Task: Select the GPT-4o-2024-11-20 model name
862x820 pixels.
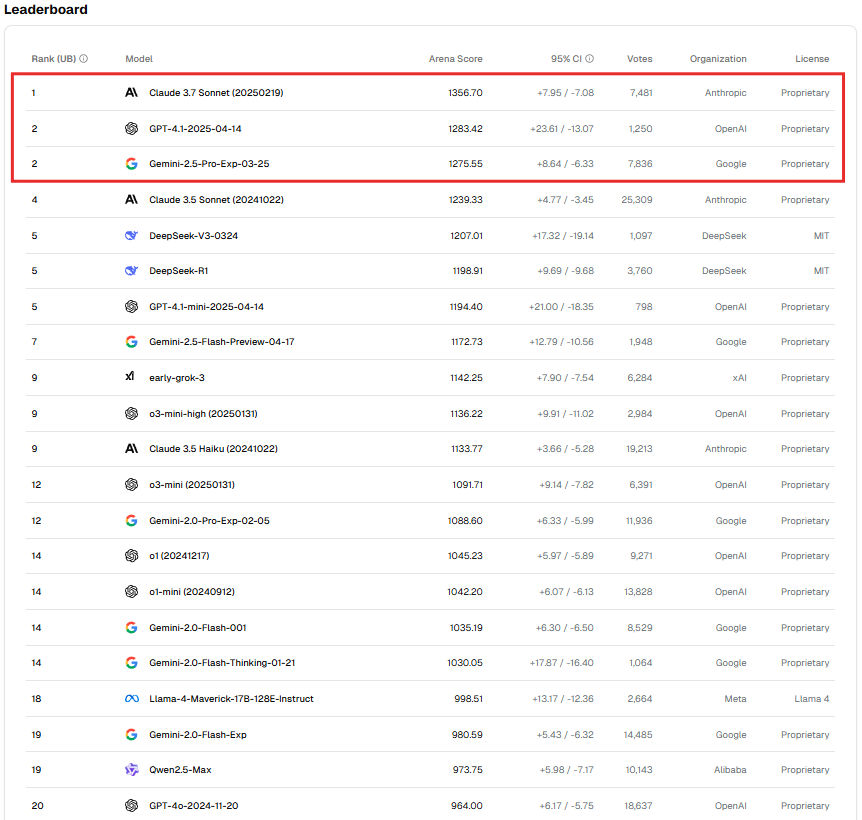Action: click(194, 806)
